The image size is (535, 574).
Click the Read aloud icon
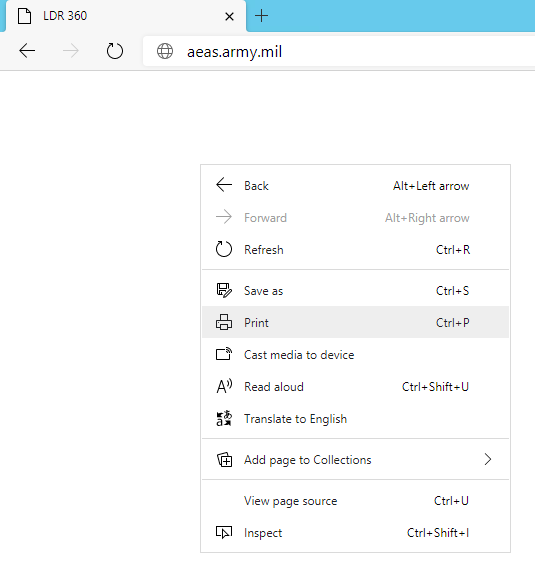[224, 387]
